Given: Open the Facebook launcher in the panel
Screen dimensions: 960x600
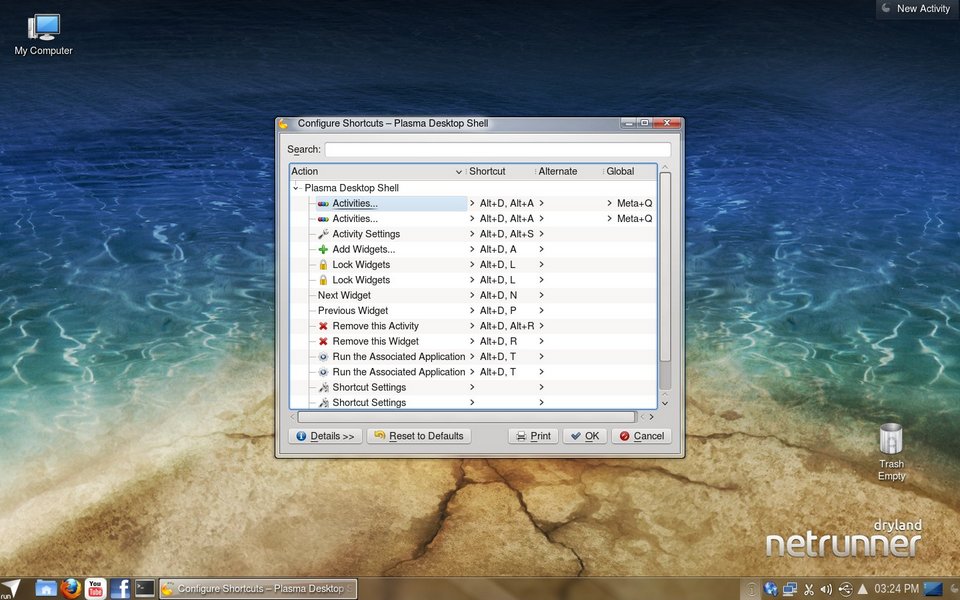Looking at the screenshot, I should click(x=120, y=588).
